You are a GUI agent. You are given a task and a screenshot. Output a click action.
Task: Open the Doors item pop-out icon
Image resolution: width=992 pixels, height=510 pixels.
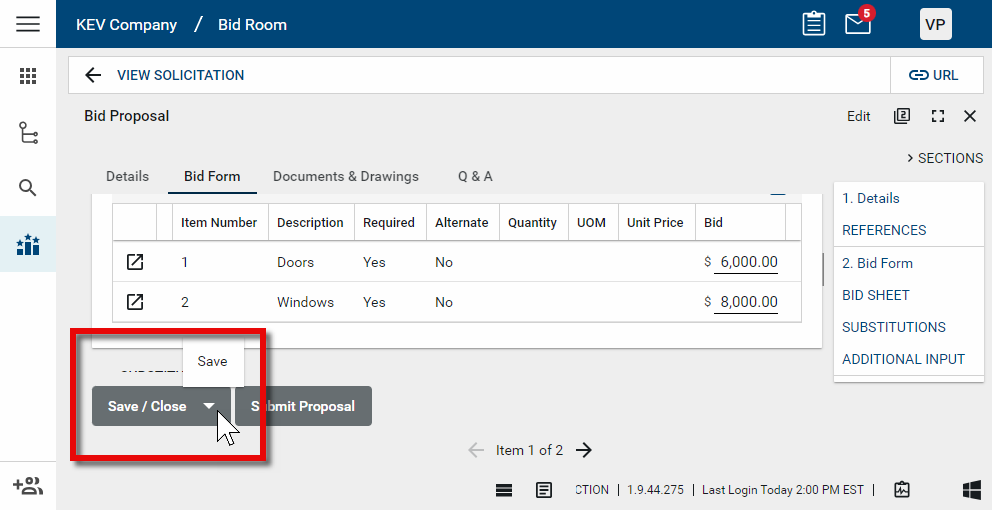[x=135, y=262]
